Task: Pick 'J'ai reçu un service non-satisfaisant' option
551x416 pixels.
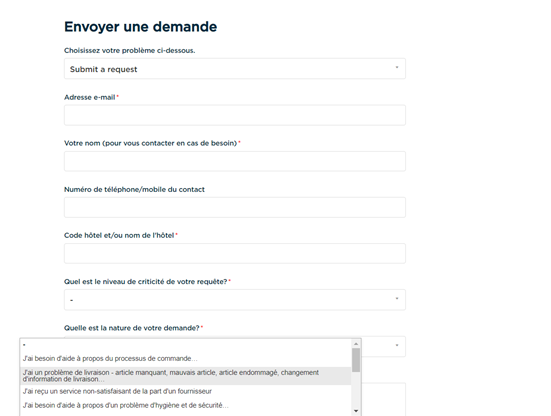Action: pos(186,391)
